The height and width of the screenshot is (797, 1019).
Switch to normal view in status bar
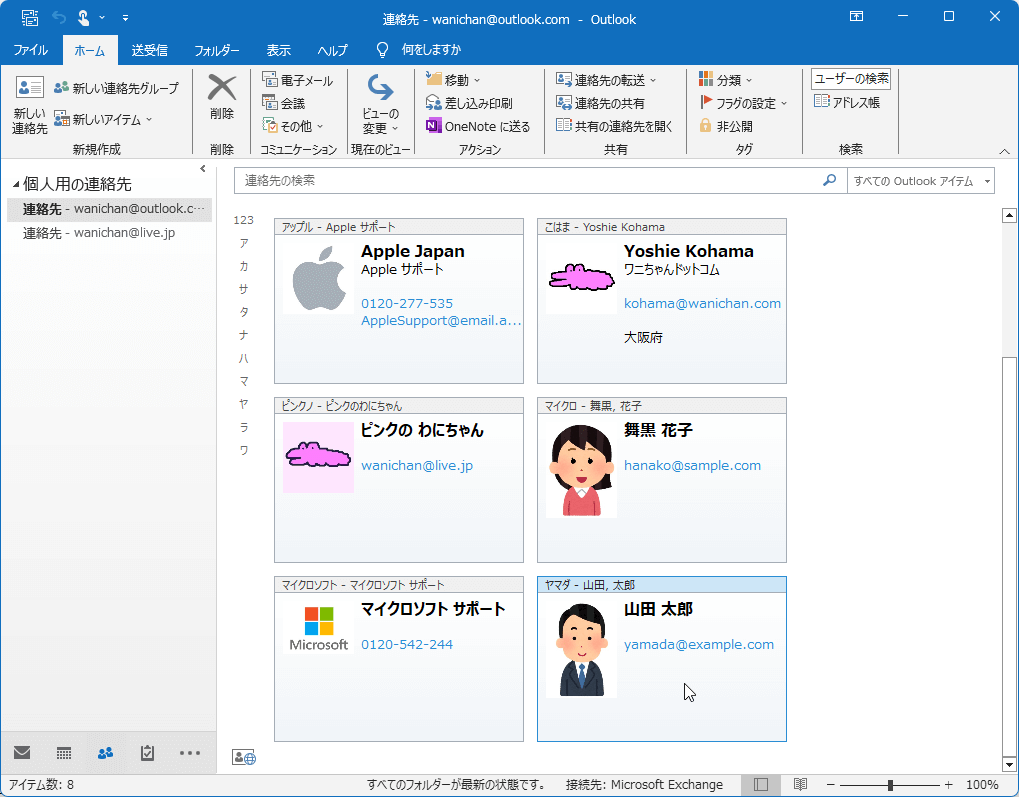coord(761,785)
